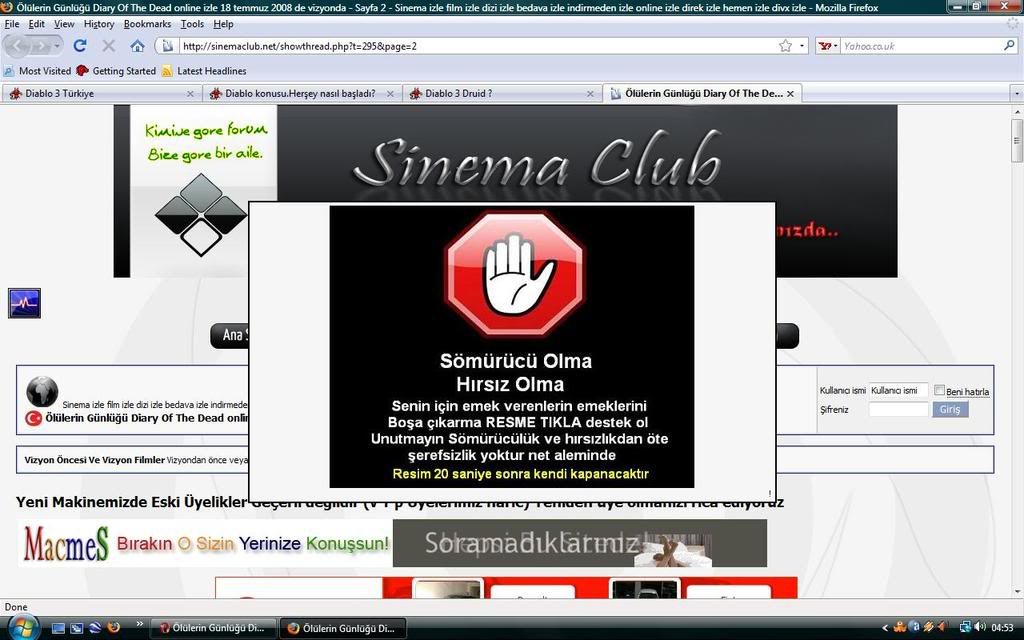This screenshot has width=1024, height=640.
Task: Enable the 'Beni hatırla' checkbox
Action: click(x=940, y=391)
